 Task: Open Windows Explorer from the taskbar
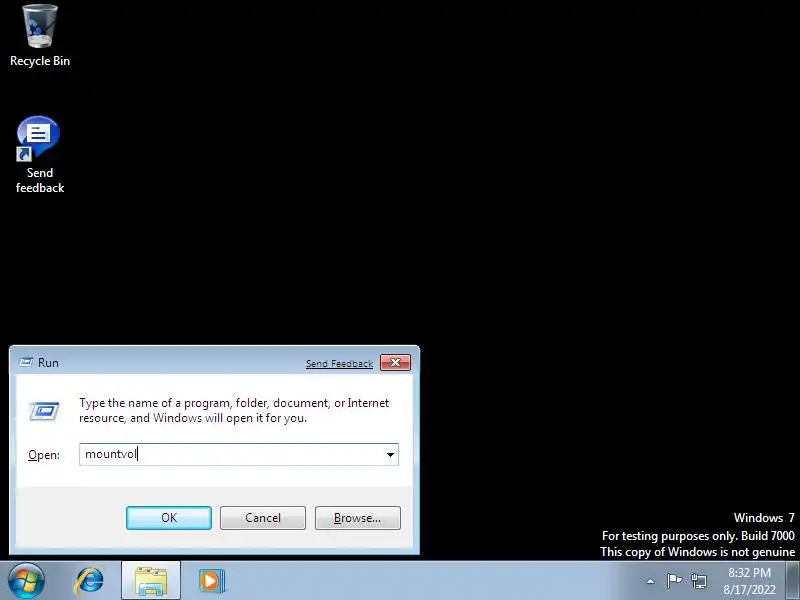tap(151, 581)
